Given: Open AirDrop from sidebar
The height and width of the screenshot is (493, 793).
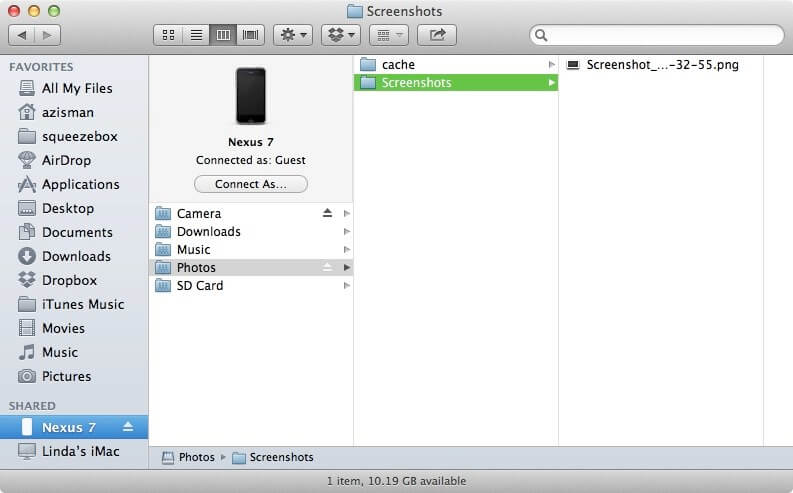Looking at the screenshot, I should [x=74, y=160].
